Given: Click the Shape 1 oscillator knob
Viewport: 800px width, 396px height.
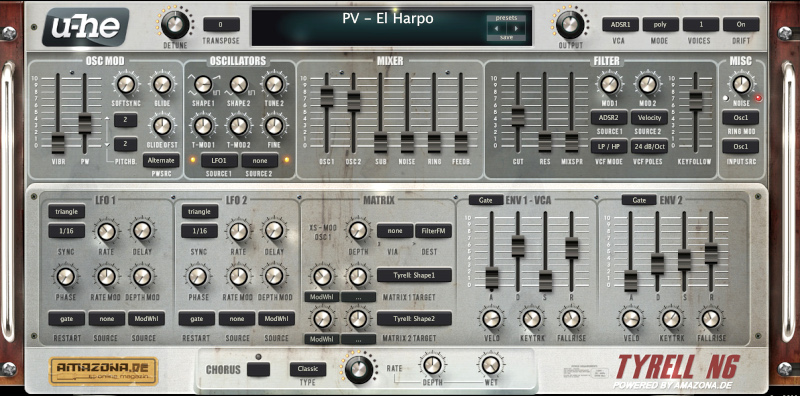Looking at the screenshot, I should click(203, 84).
